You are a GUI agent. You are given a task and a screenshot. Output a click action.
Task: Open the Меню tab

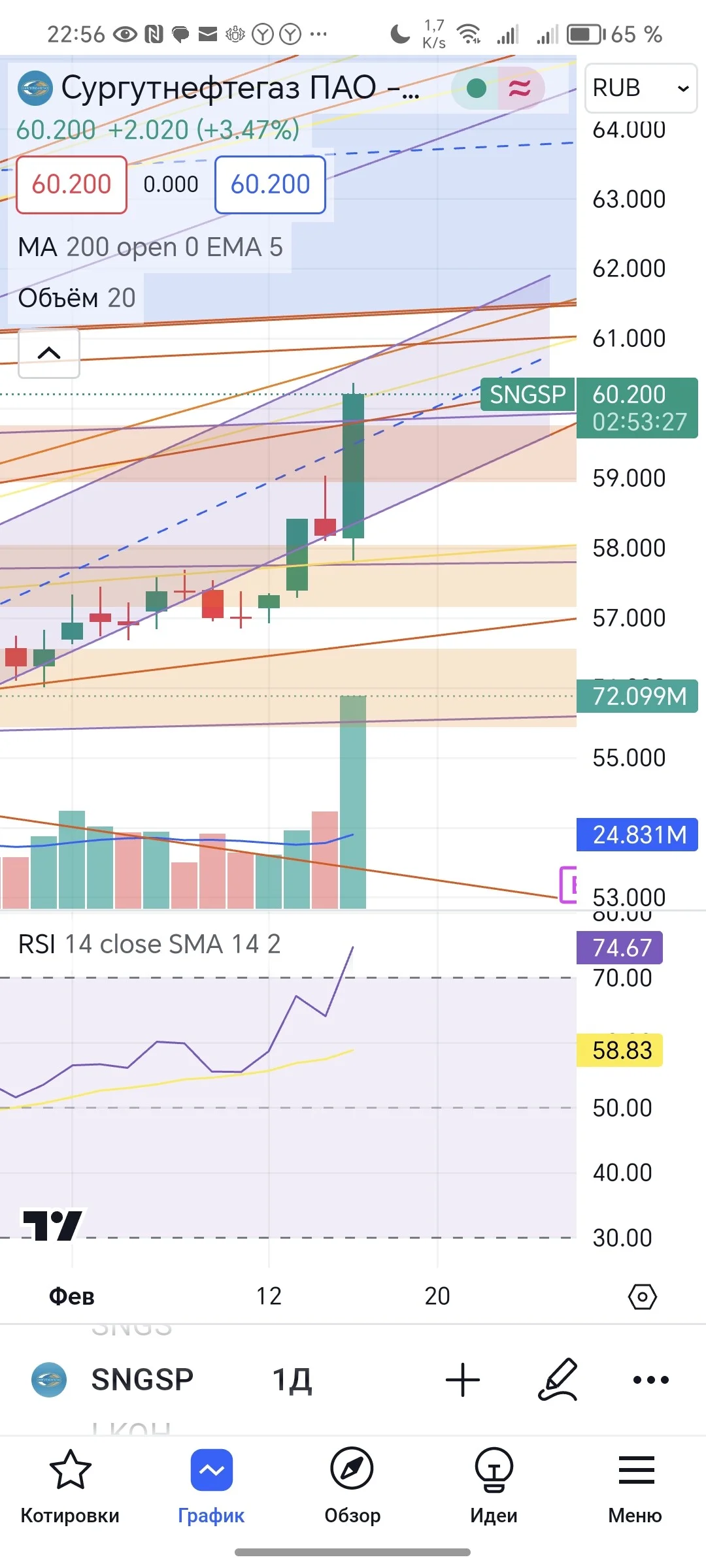click(x=635, y=1487)
